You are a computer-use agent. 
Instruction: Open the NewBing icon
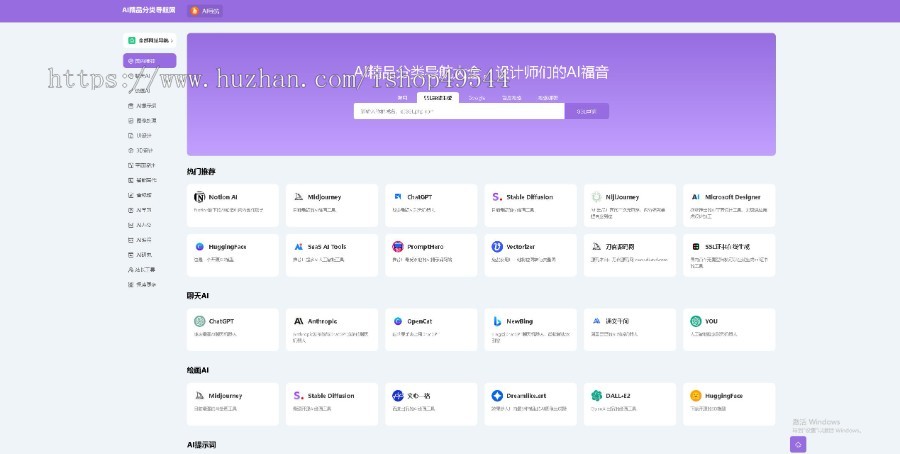[x=497, y=321]
